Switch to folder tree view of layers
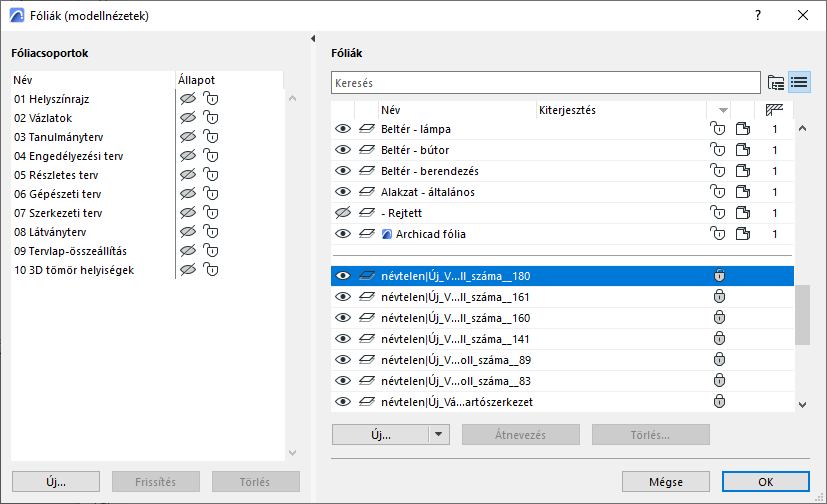Image resolution: width=827 pixels, height=504 pixels. pos(776,82)
